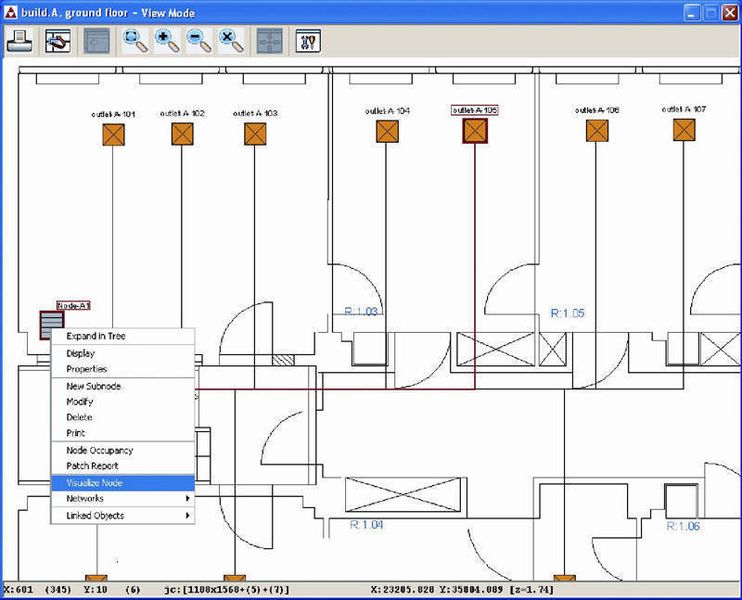This screenshot has width=742, height=600.
Task: Minimize the build.A ground floor window
Action: [691, 13]
